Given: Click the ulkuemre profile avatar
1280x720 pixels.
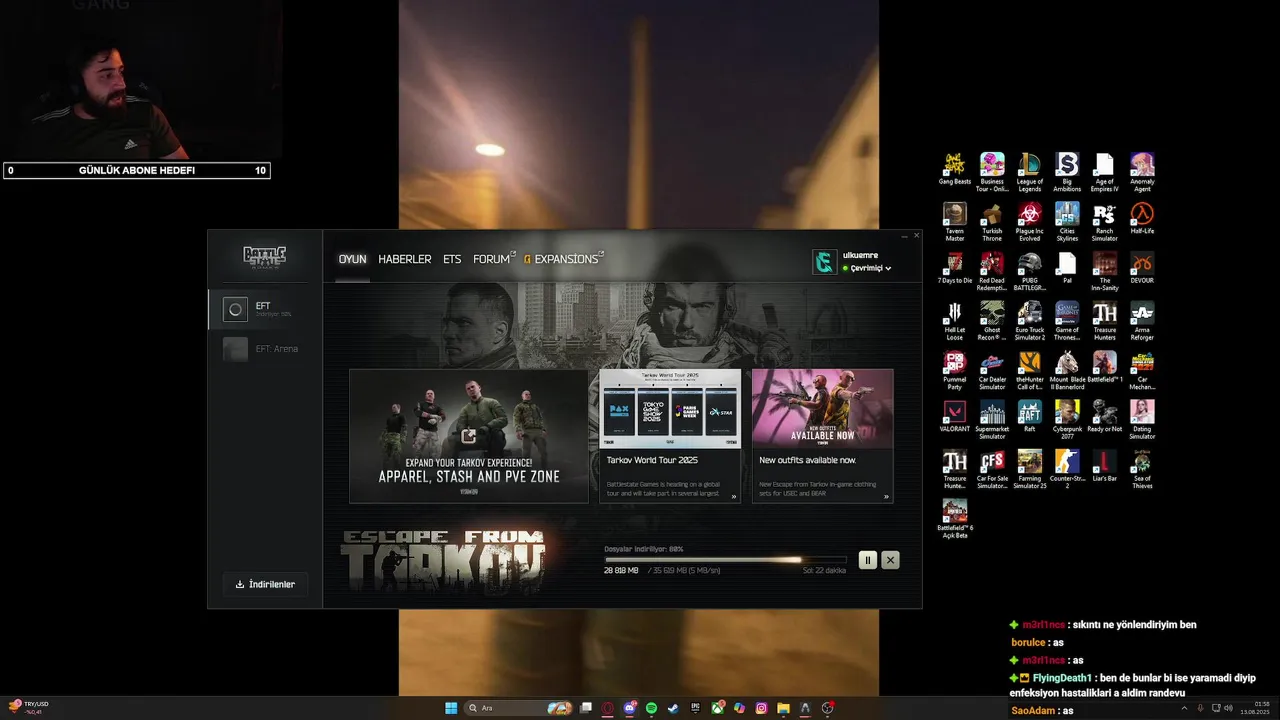Looking at the screenshot, I should (824, 262).
